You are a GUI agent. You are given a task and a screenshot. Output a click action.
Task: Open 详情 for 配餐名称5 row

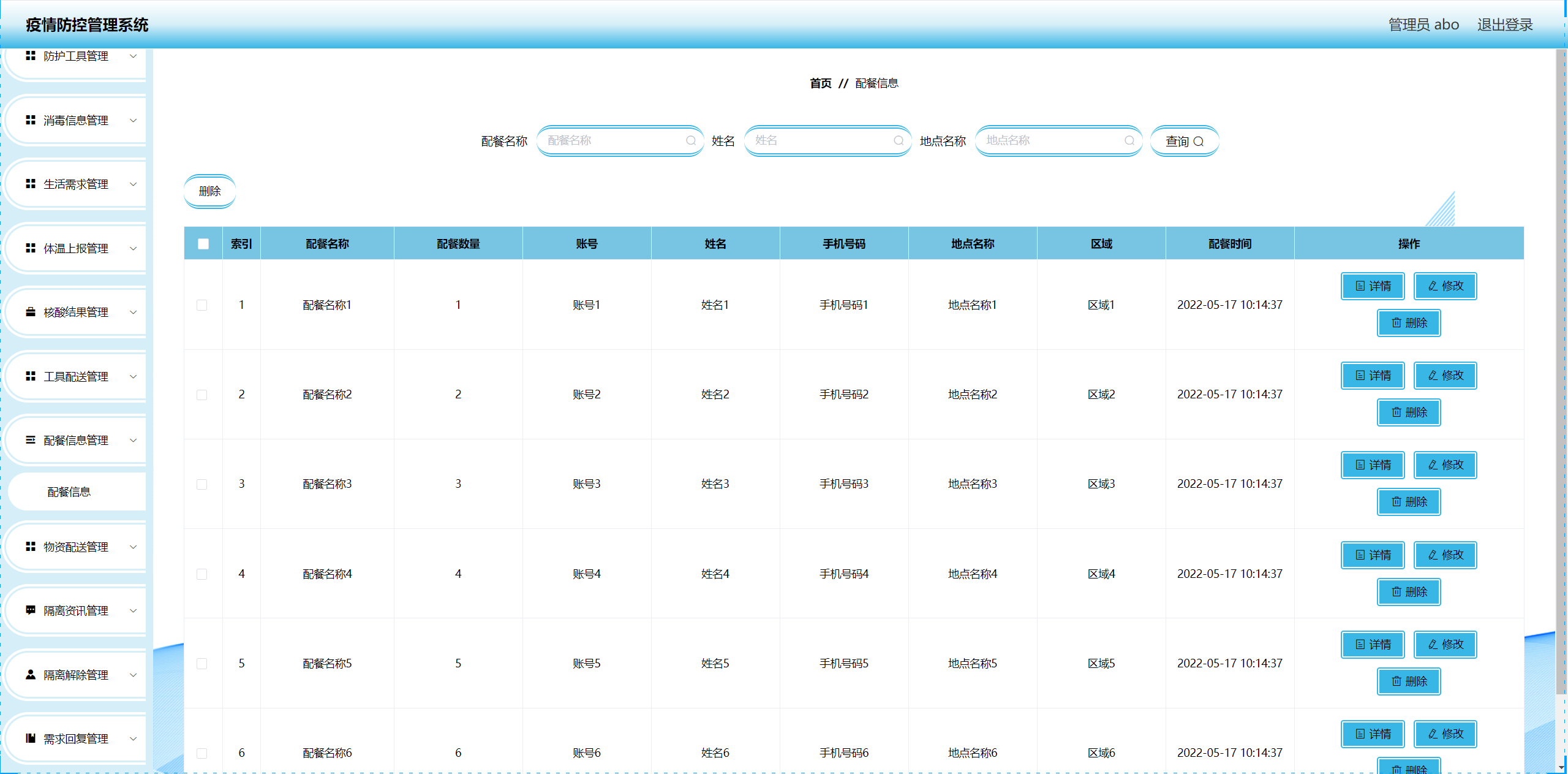click(x=1373, y=645)
